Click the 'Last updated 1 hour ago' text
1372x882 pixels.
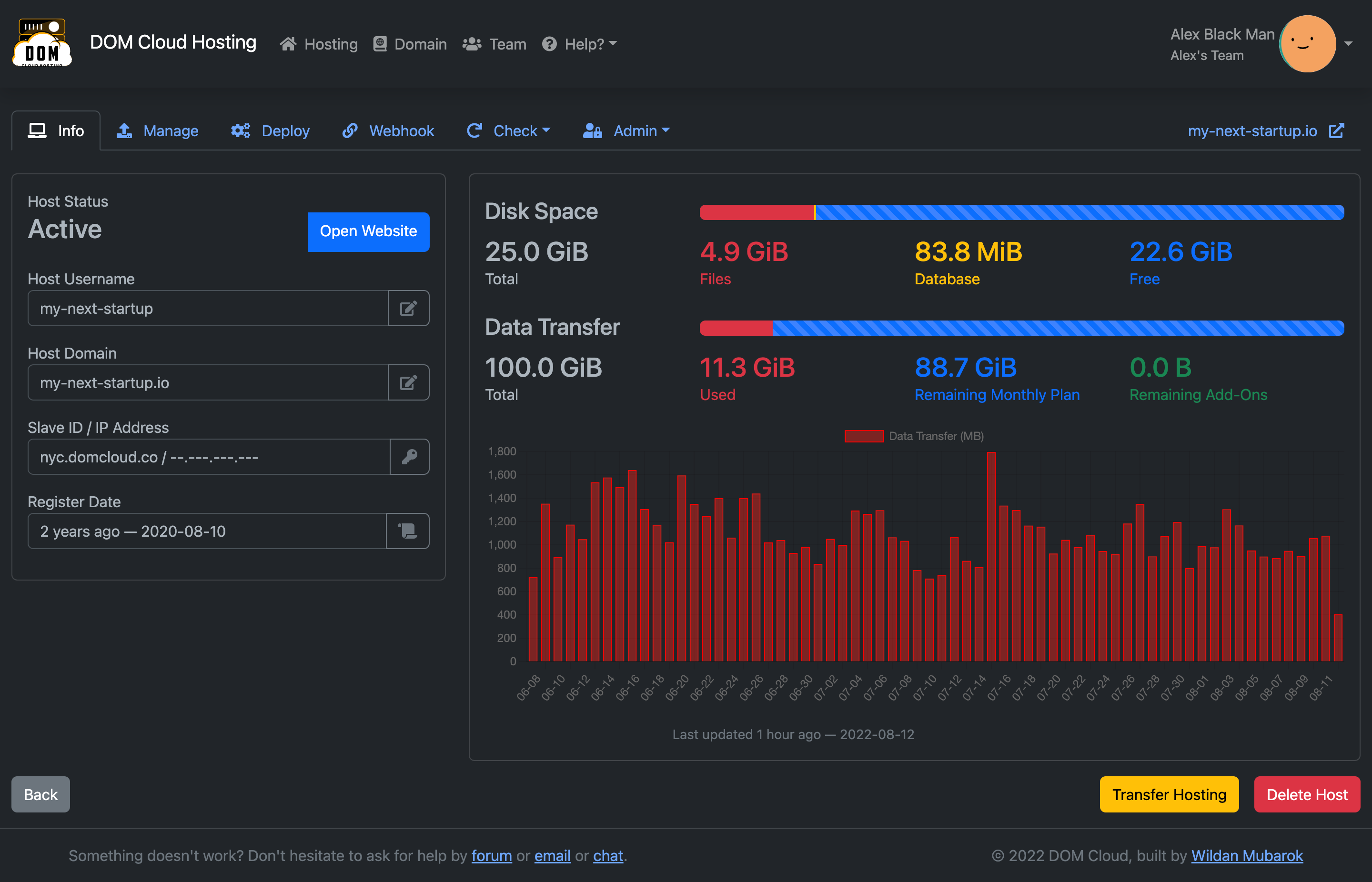pyautogui.click(x=793, y=734)
